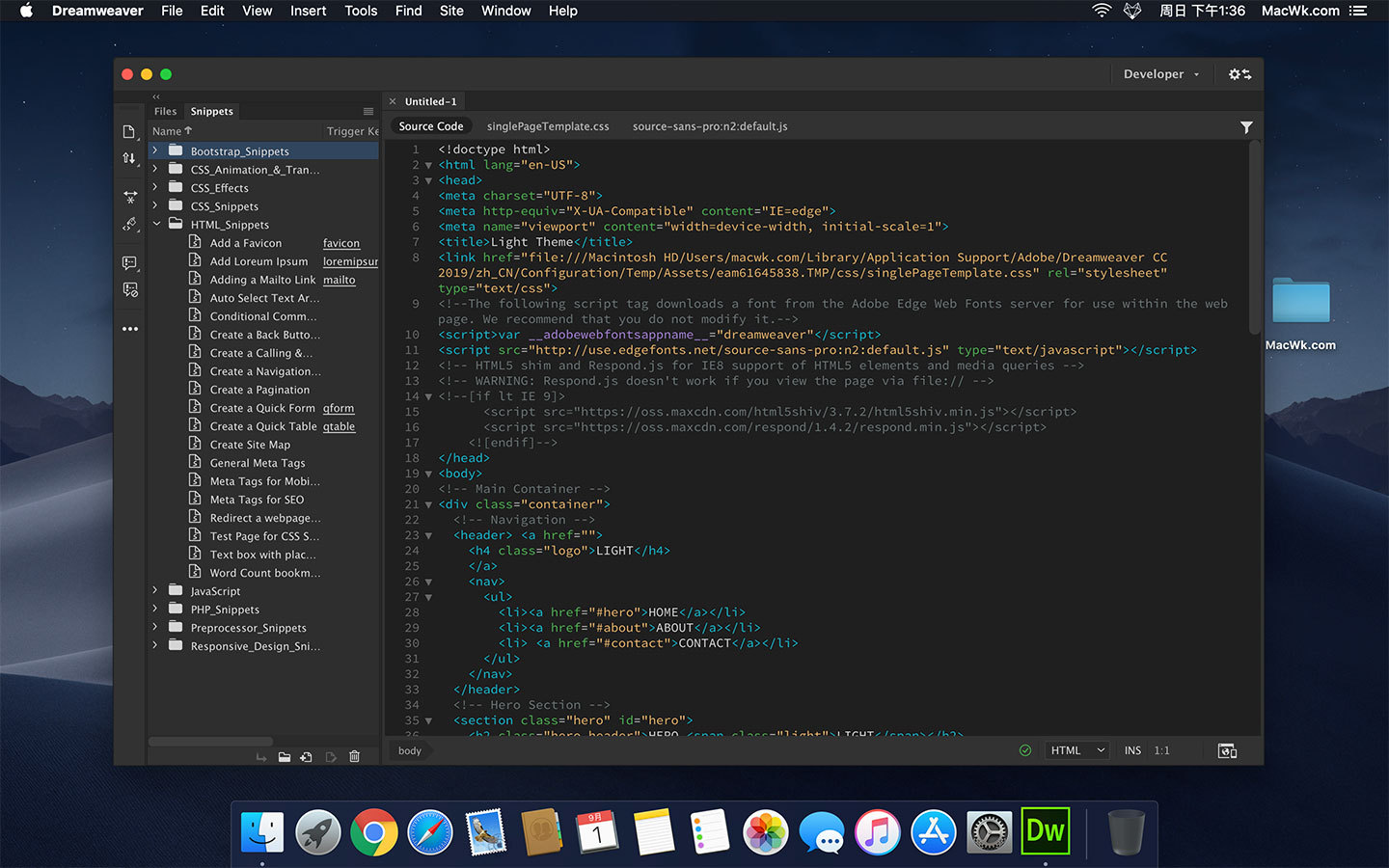Click the Apply Comment tool icon
The width and height of the screenshot is (1389, 868).
click(130, 262)
